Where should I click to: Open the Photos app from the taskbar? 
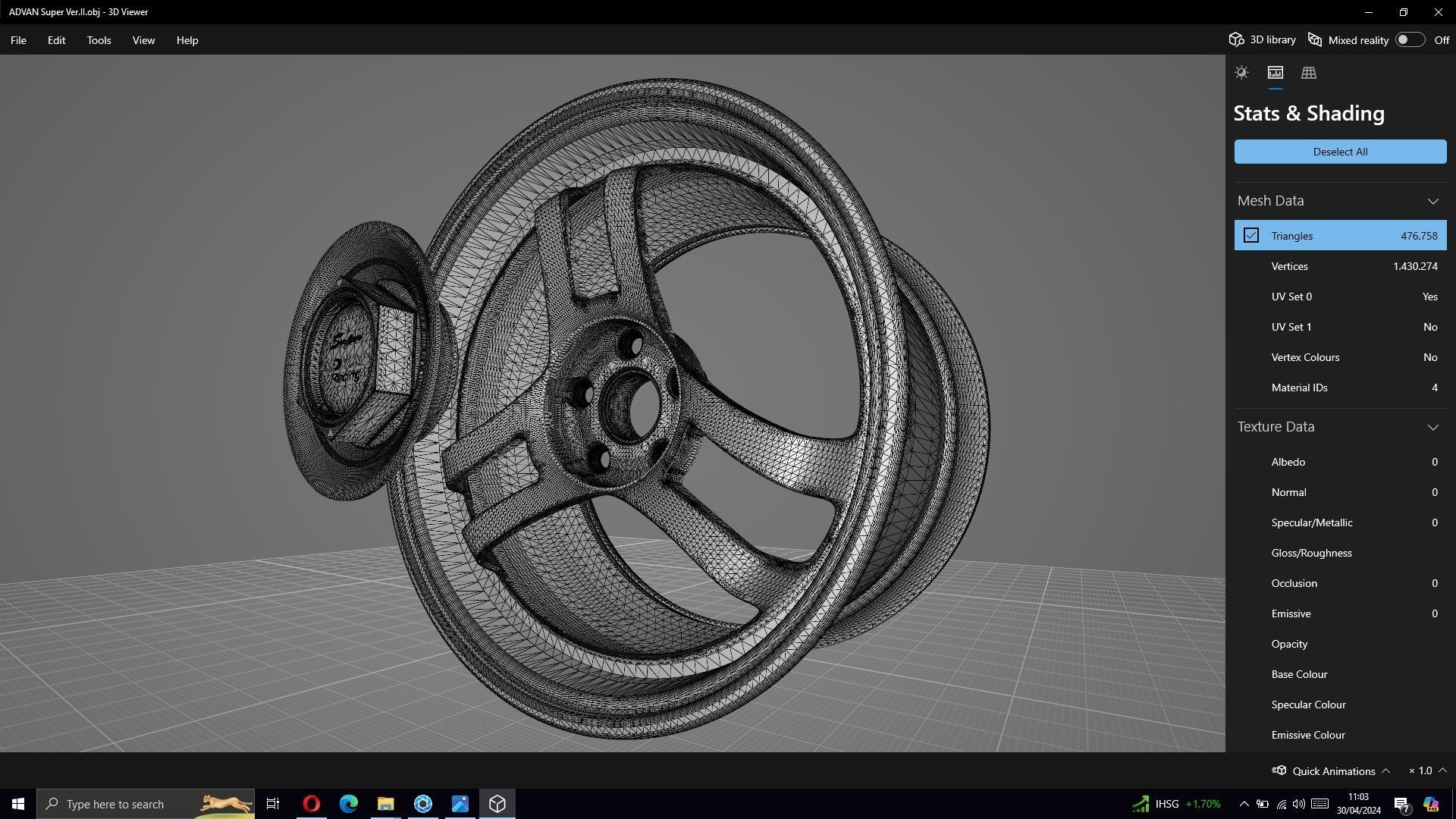460,804
